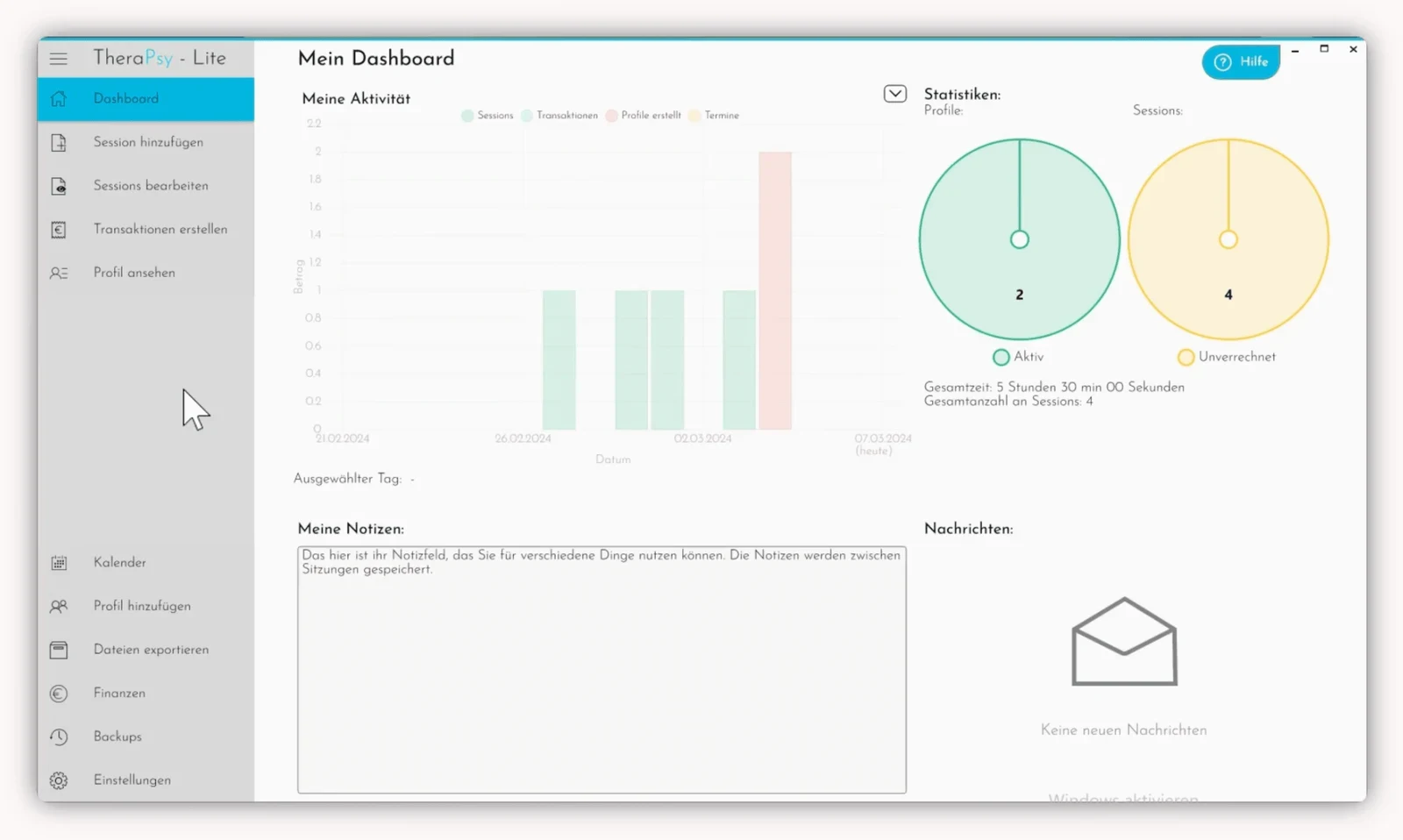1403x840 pixels.
Task: Click the Backups clock icon
Action: coord(59,737)
